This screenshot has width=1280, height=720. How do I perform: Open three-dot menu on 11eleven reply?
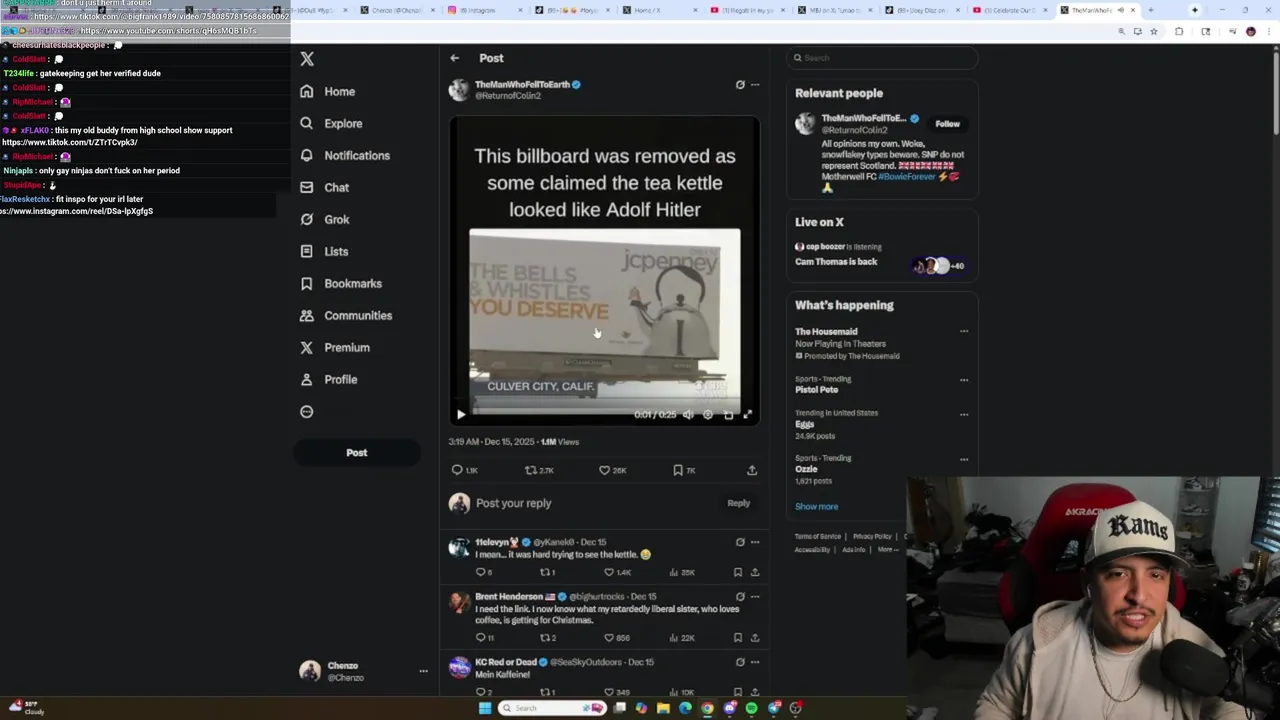pos(755,542)
